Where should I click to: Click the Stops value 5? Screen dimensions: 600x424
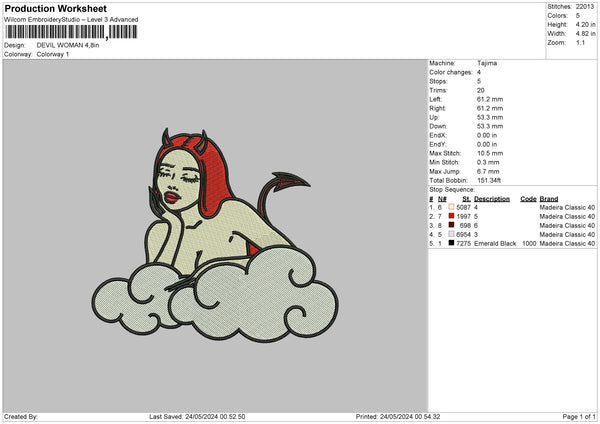point(479,81)
